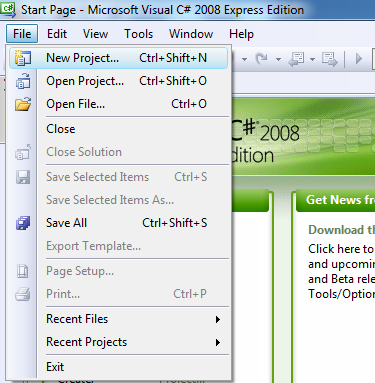375x383 pixels.
Task: Click the Redo arrow toolbar icon
Action: pos(262,59)
